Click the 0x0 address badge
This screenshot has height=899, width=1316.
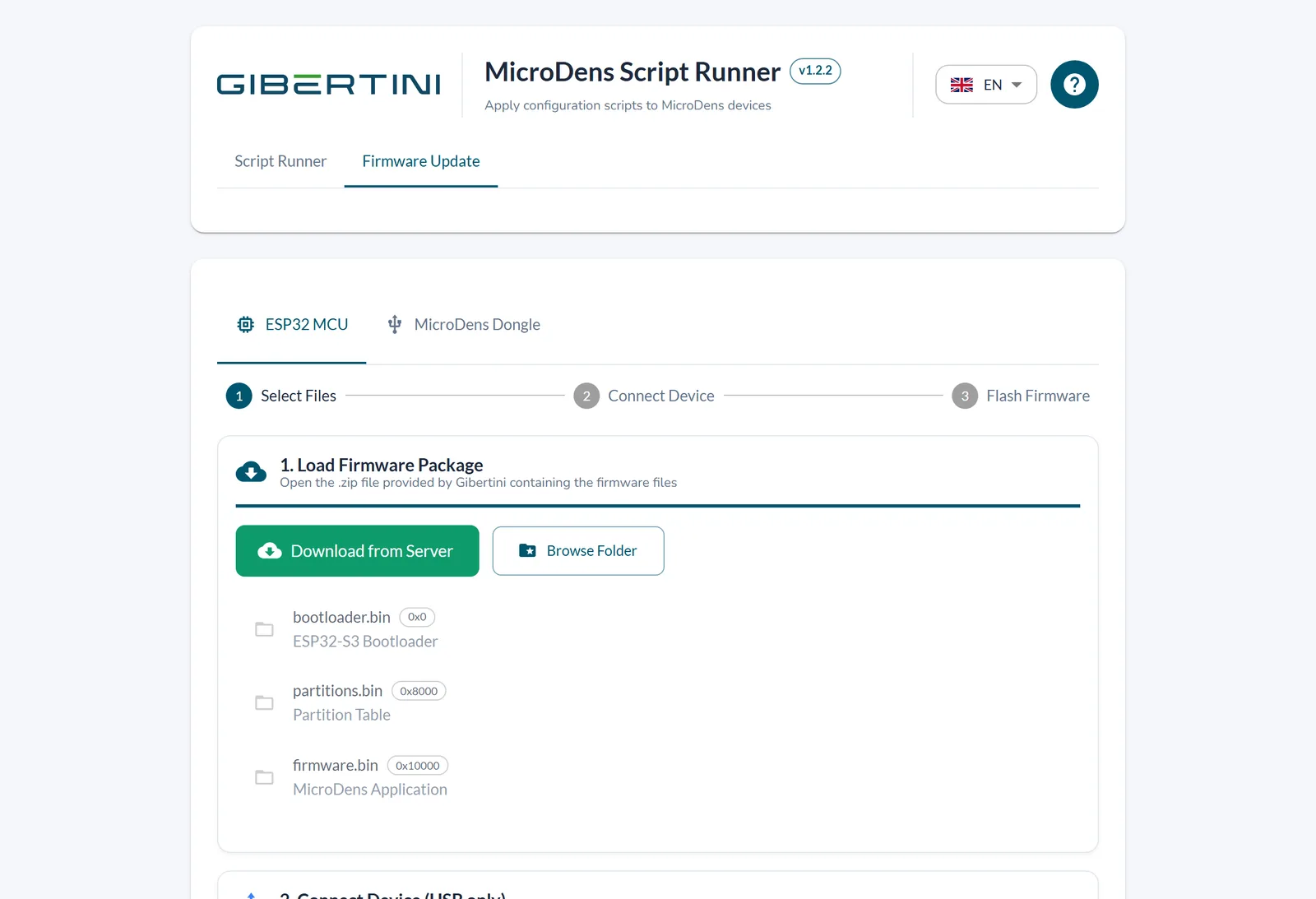click(417, 617)
